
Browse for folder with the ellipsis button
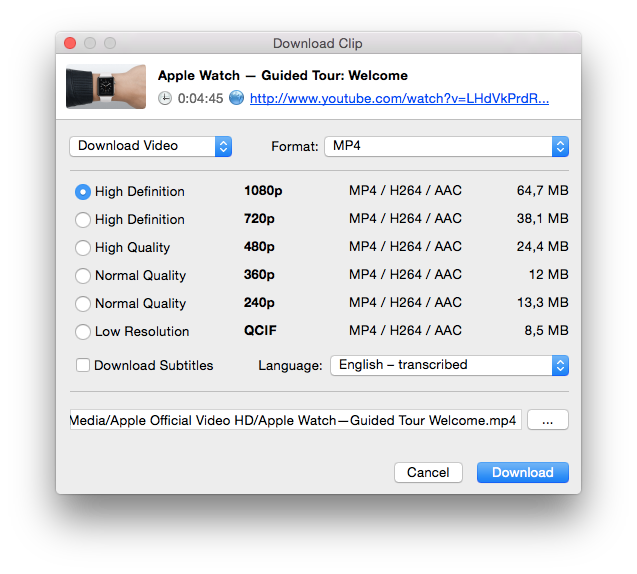pos(547,420)
